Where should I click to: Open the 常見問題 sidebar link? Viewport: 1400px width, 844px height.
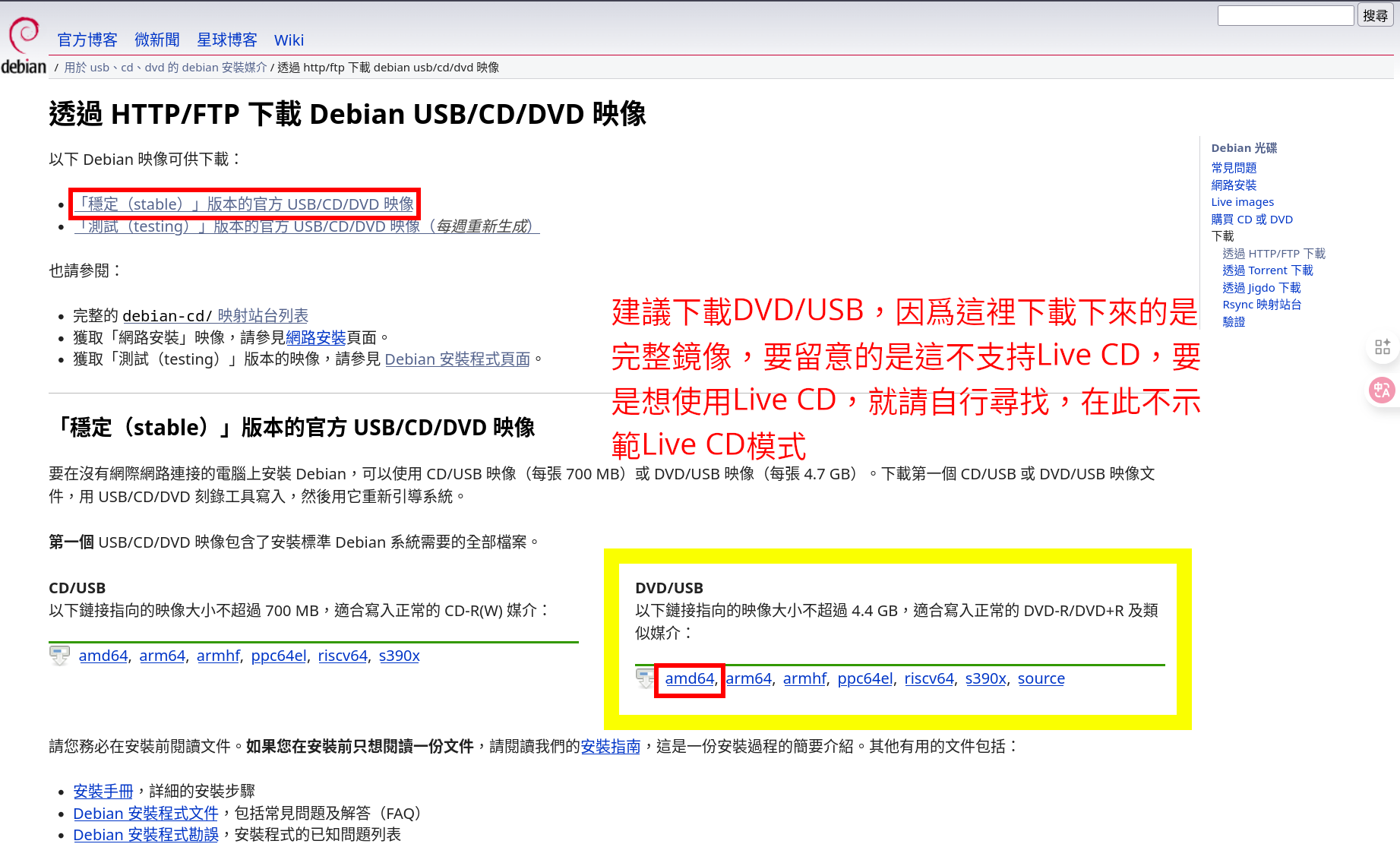click(x=1234, y=168)
